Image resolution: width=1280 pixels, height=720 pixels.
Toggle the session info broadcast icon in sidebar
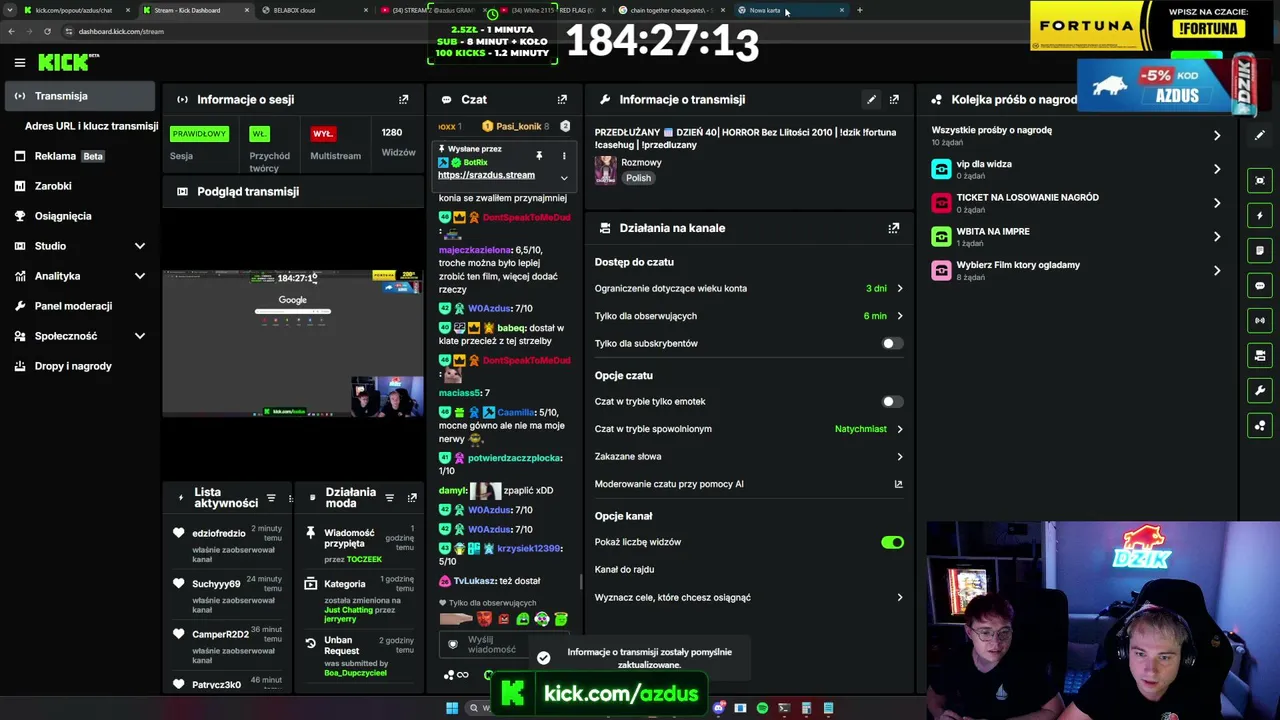[1260, 321]
